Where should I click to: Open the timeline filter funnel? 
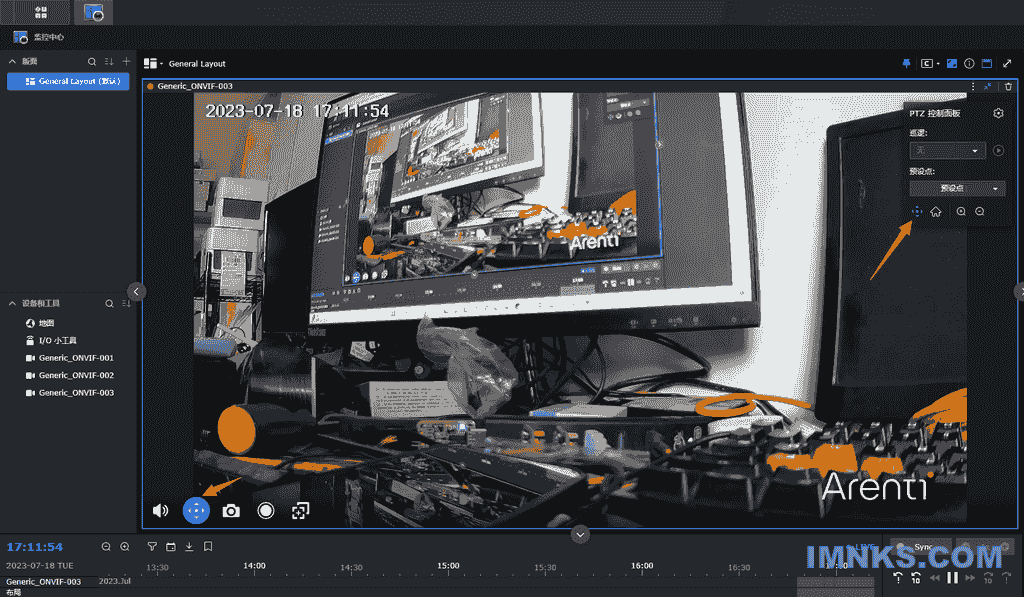(x=152, y=547)
